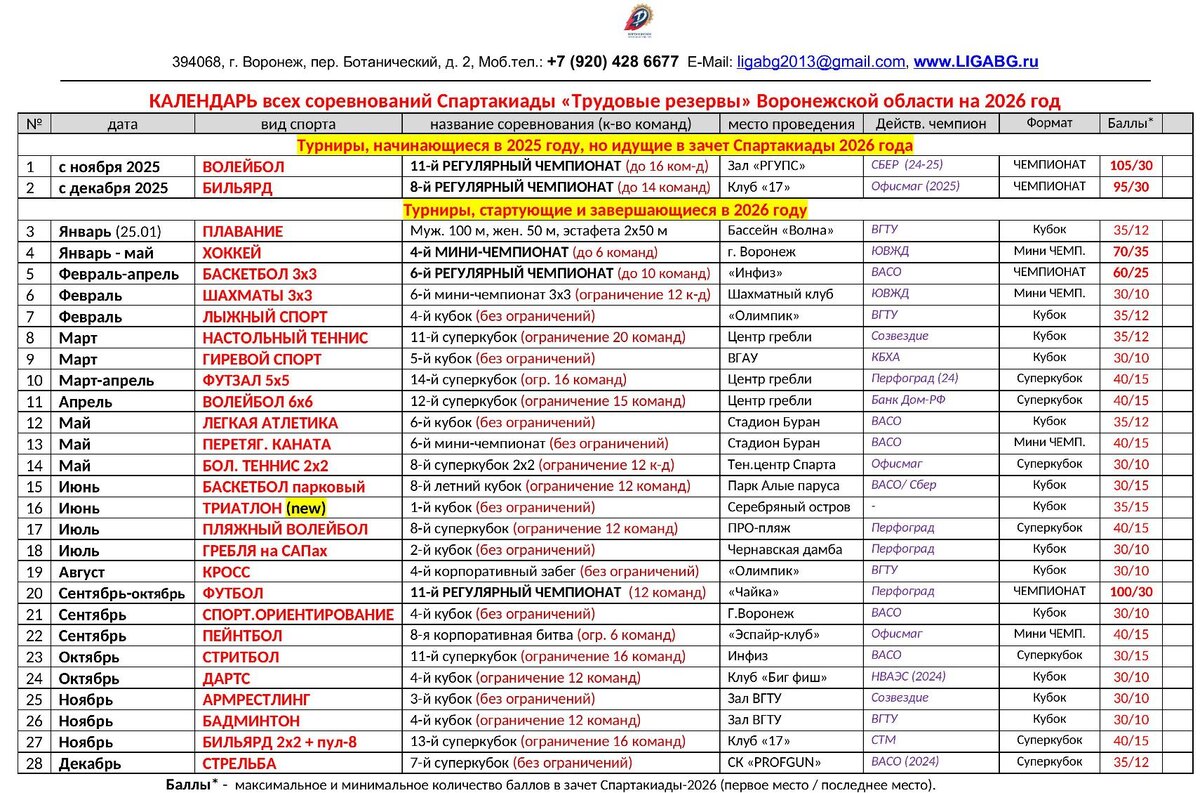Click champion 'Банк Дом-РФ'
The image size is (1200, 793).
click(911, 398)
